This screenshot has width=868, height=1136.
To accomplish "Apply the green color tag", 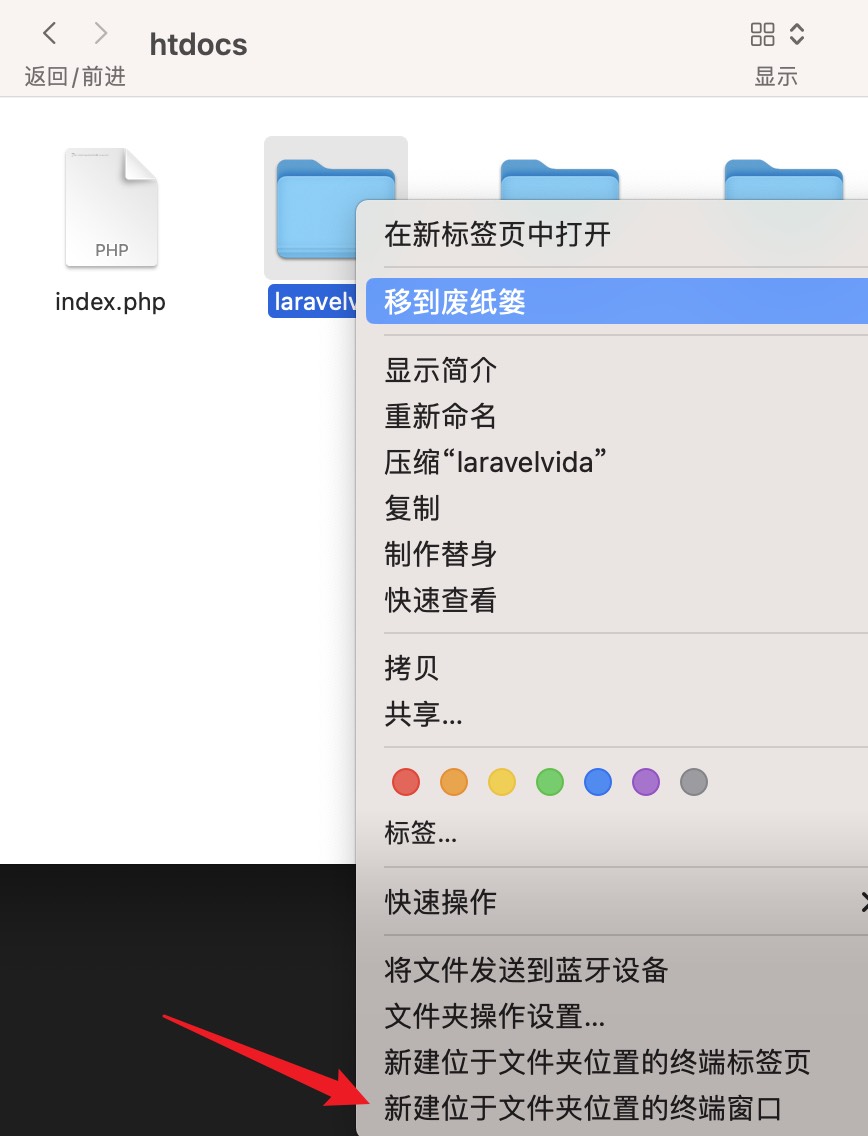I will click(550, 782).
